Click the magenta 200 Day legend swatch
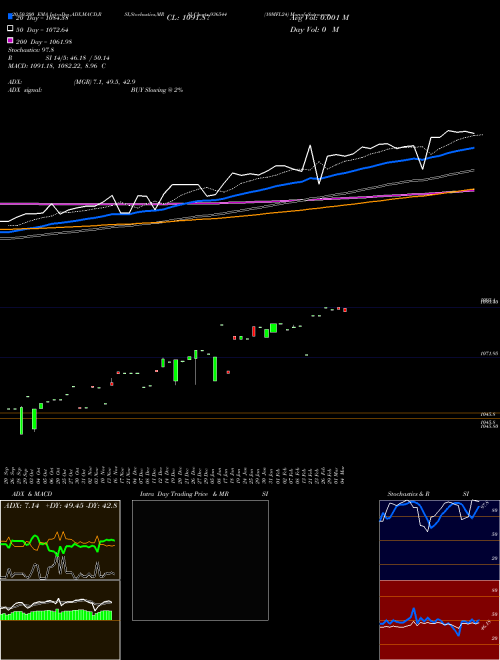 tap(11, 40)
